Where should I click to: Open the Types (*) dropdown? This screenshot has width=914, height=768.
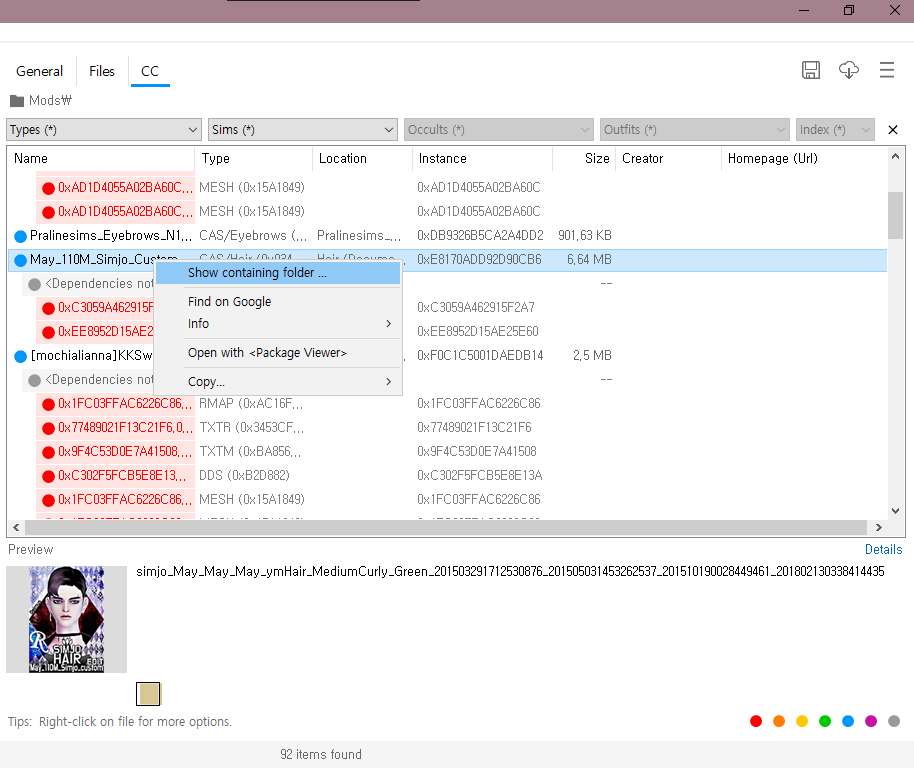tap(104, 130)
